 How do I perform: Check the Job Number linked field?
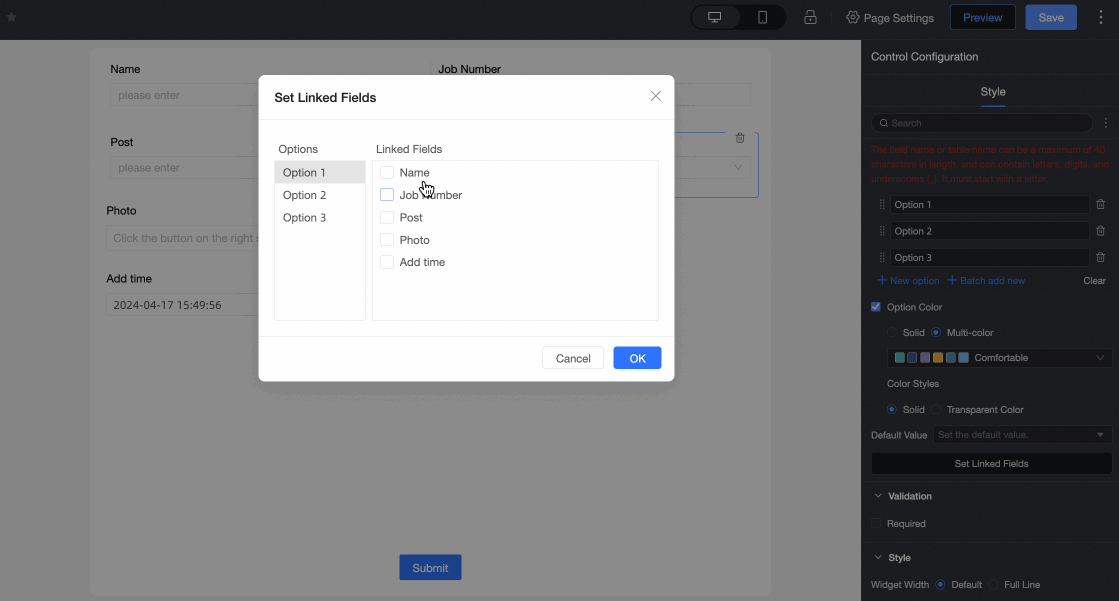(387, 195)
